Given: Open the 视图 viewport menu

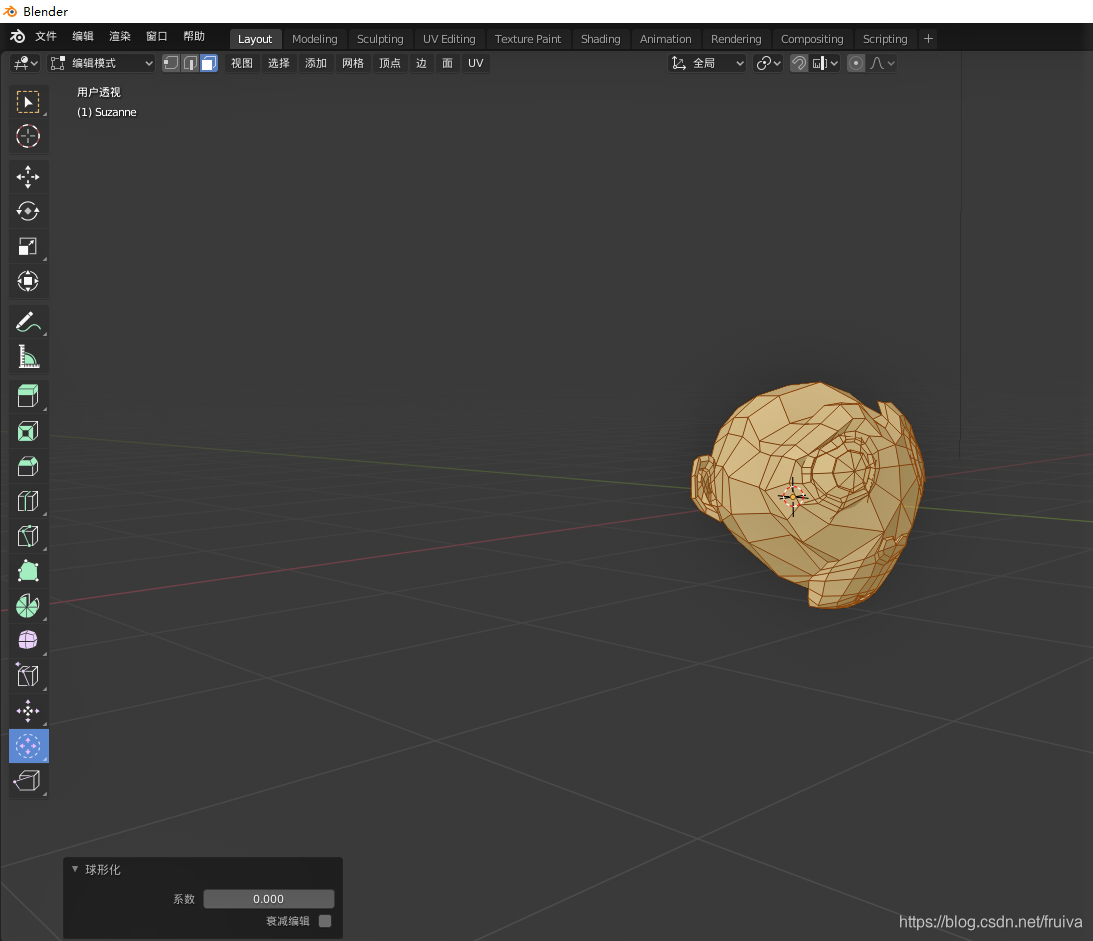Looking at the screenshot, I should (x=242, y=63).
